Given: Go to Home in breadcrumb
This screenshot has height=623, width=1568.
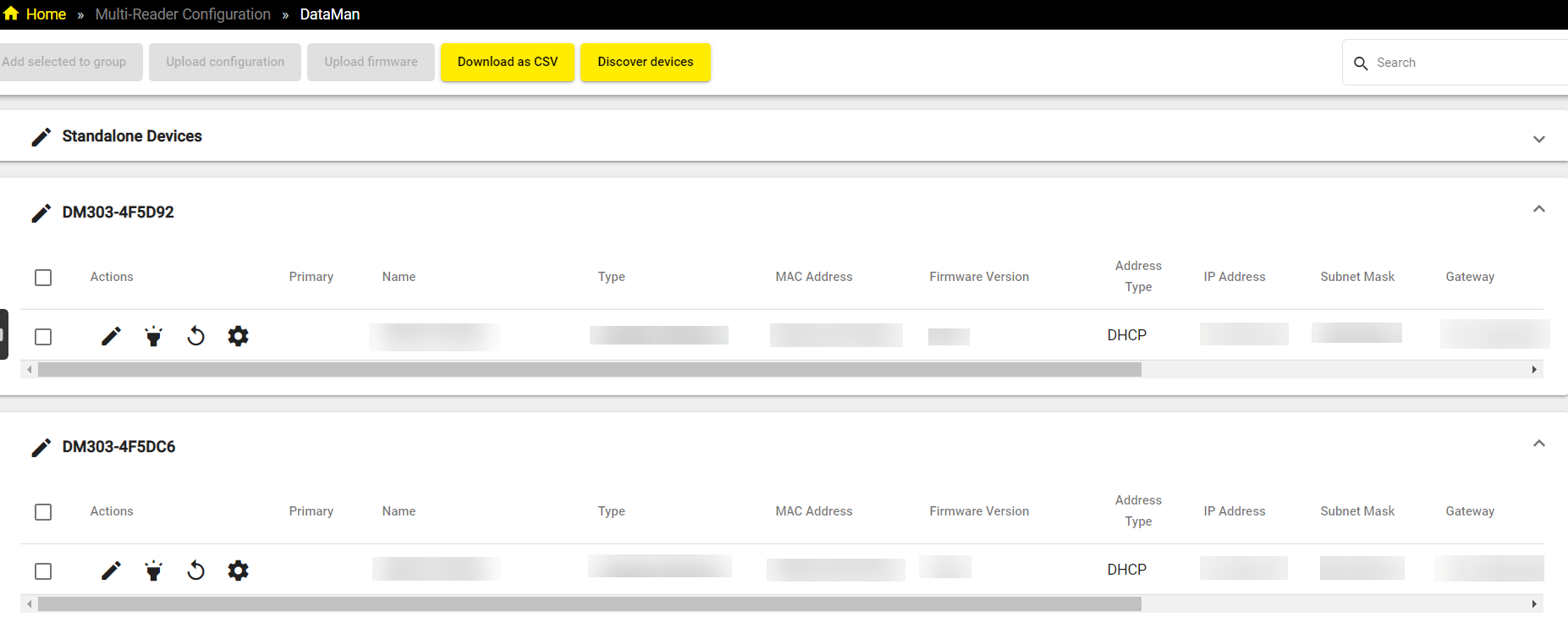Looking at the screenshot, I should (45, 14).
